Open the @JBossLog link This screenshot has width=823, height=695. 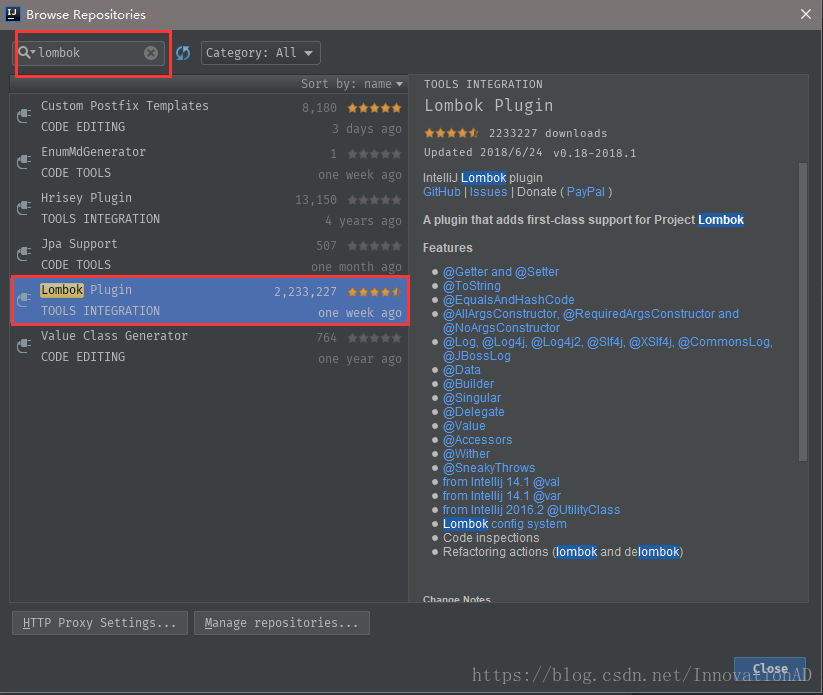coord(477,356)
